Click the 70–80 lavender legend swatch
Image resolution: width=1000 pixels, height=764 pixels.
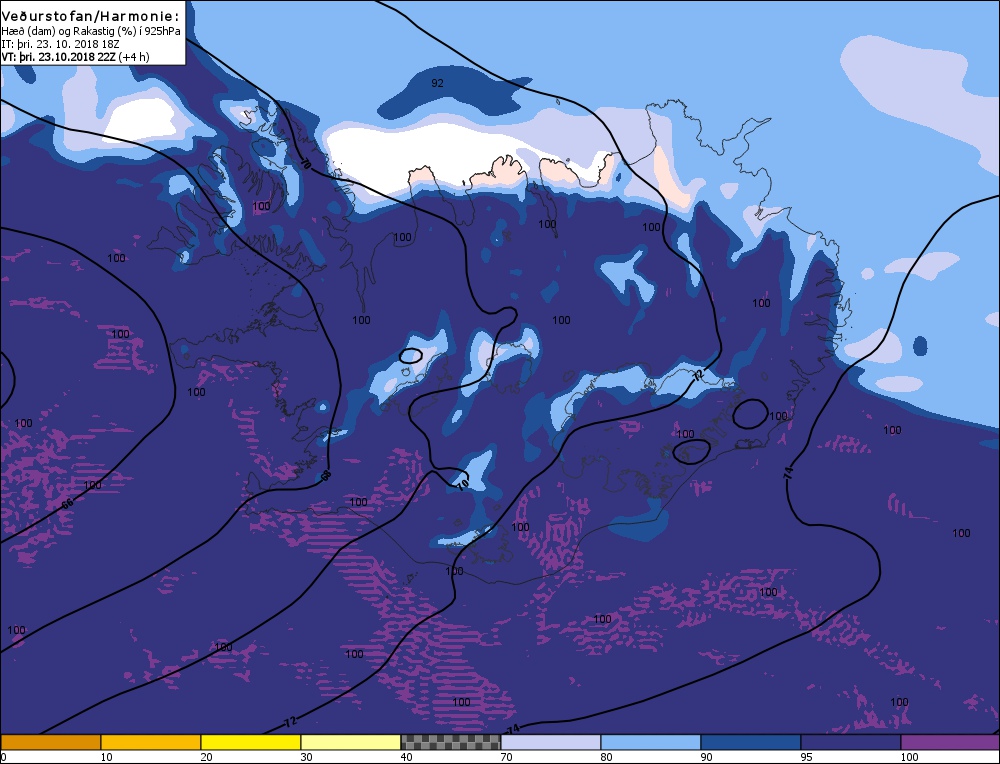click(x=551, y=742)
